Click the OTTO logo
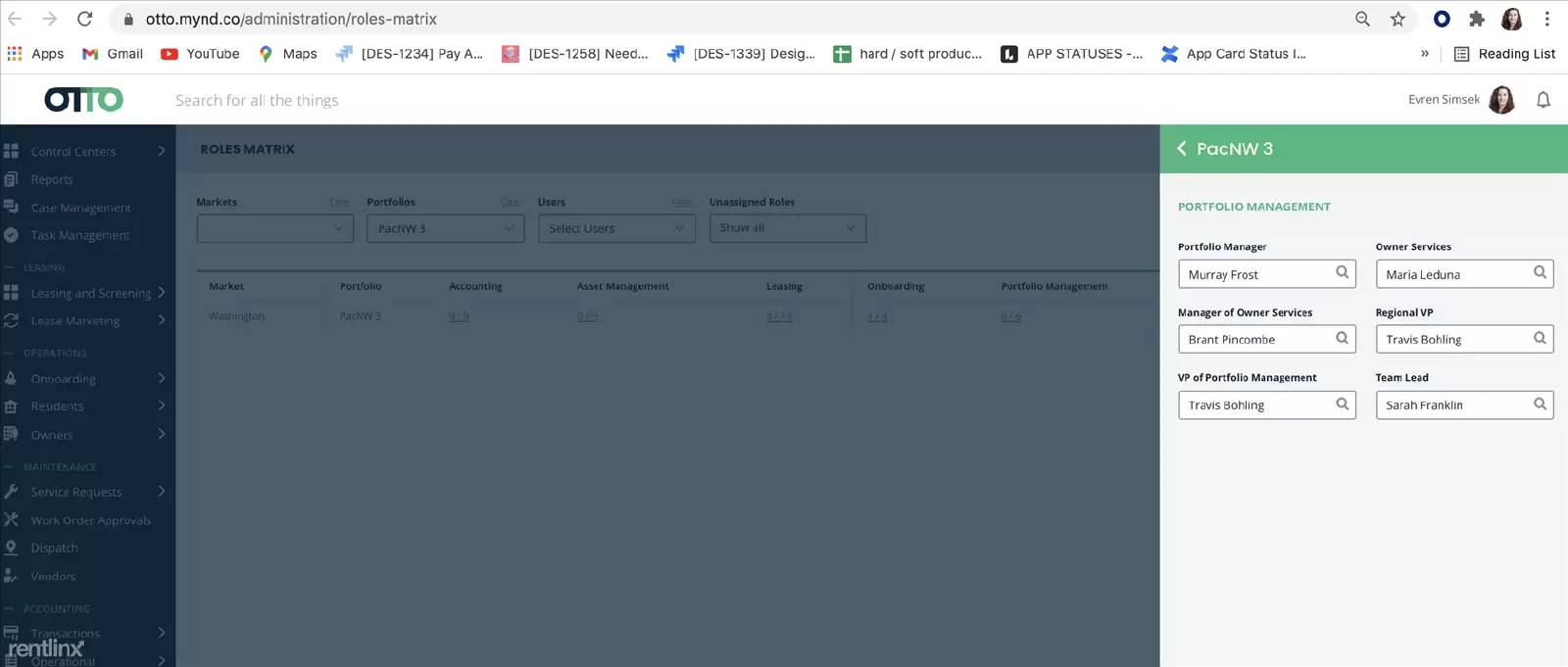 [x=84, y=100]
